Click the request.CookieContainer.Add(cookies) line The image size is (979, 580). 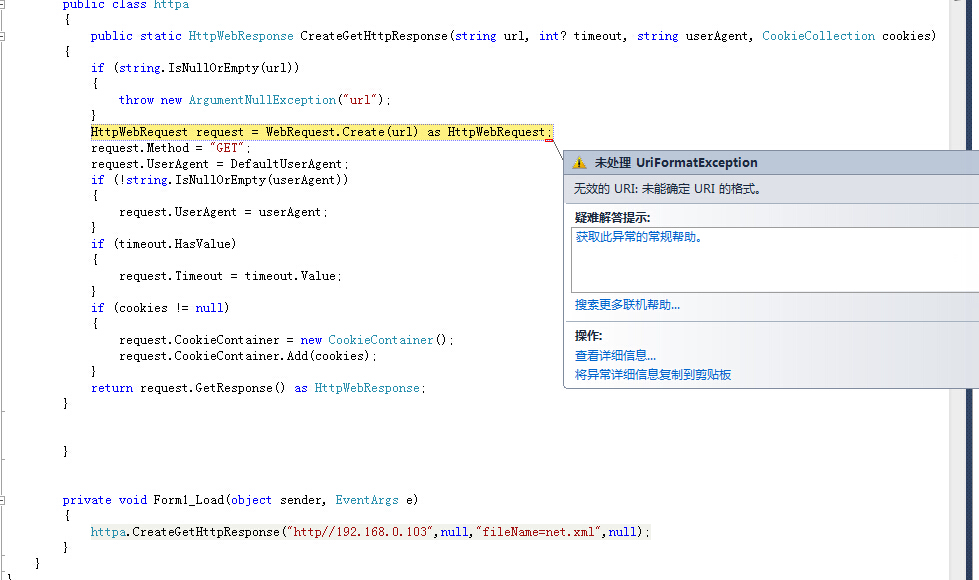pos(248,356)
